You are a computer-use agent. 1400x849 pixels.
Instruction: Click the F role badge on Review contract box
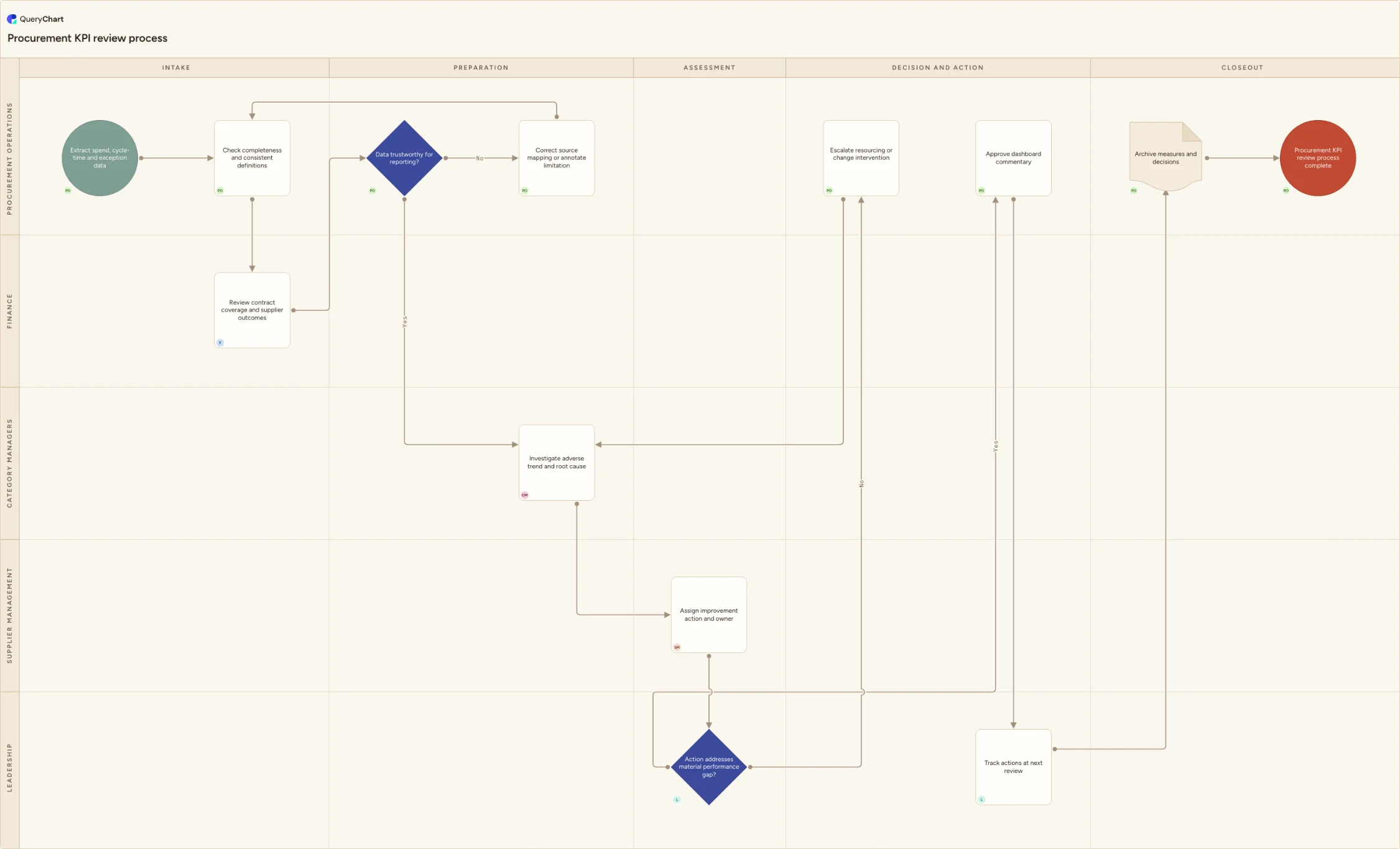pos(220,343)
